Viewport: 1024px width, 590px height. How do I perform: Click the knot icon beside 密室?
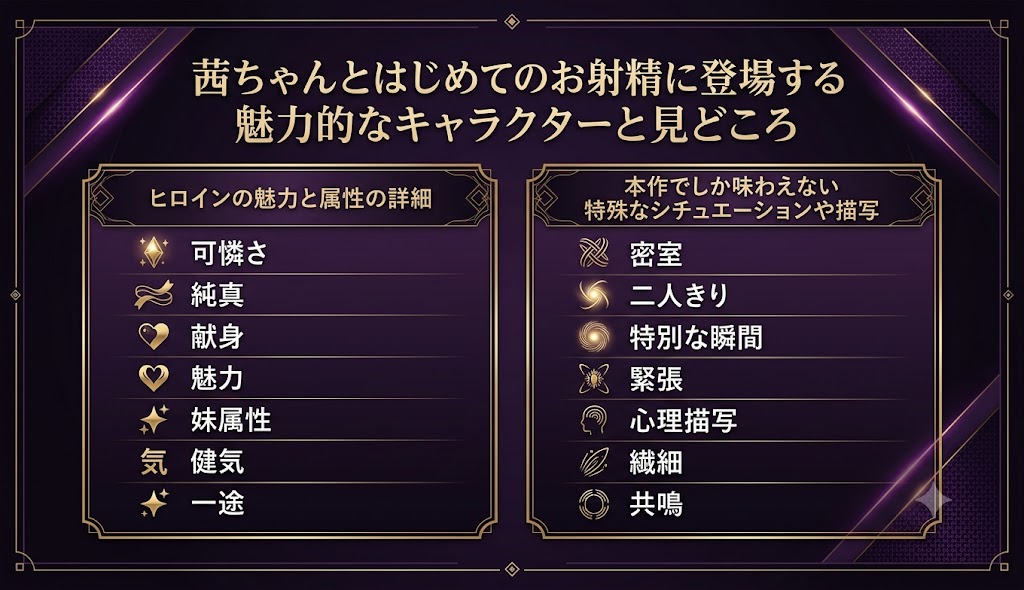pyautogui.click(x=594, y=253)
